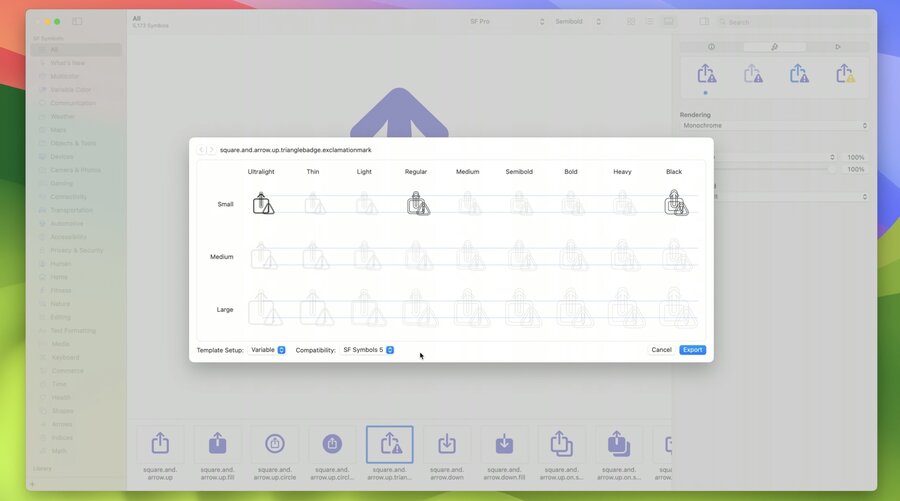The width and height of the screenshot is (900, 501).
Task: Choose the palette rendering preview
Action: [799, 74]
